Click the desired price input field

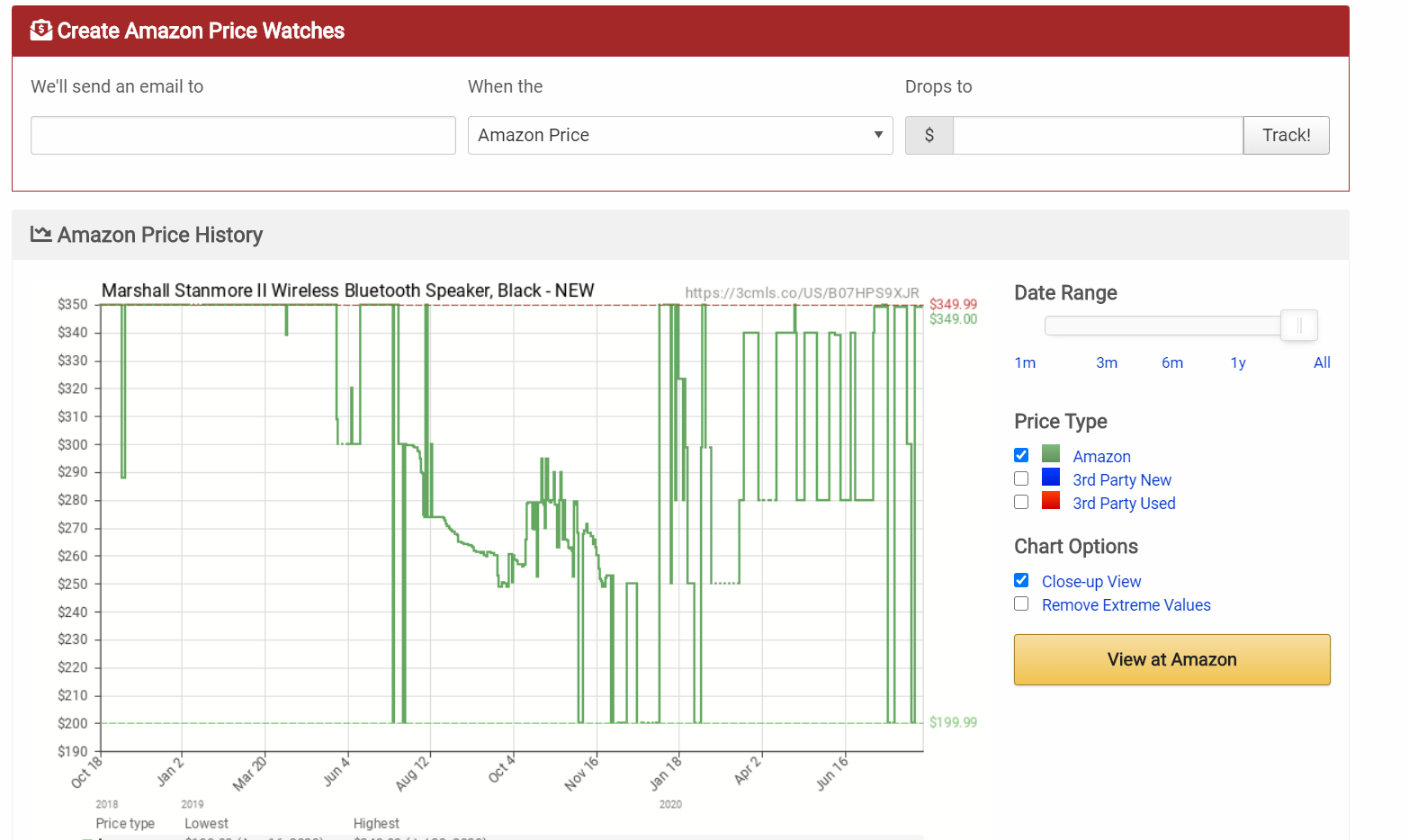click(1098, 135)
